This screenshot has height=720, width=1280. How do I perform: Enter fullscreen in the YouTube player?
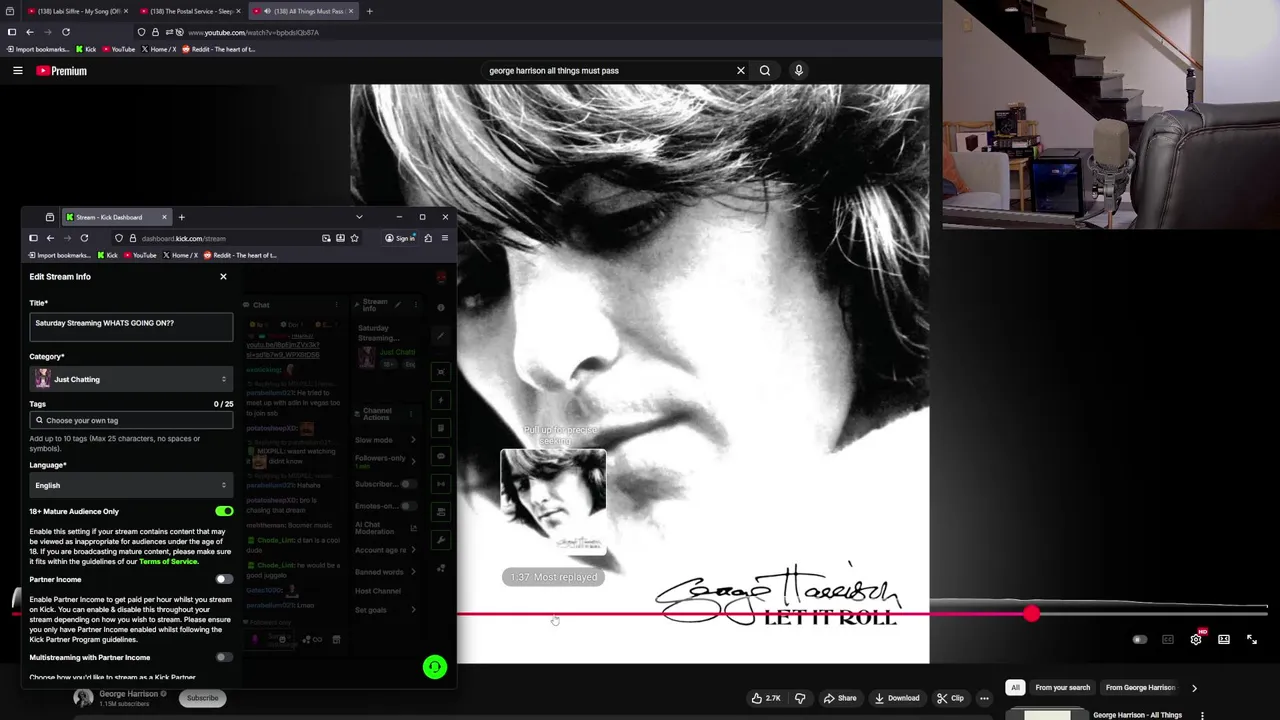coord(1252,639)
